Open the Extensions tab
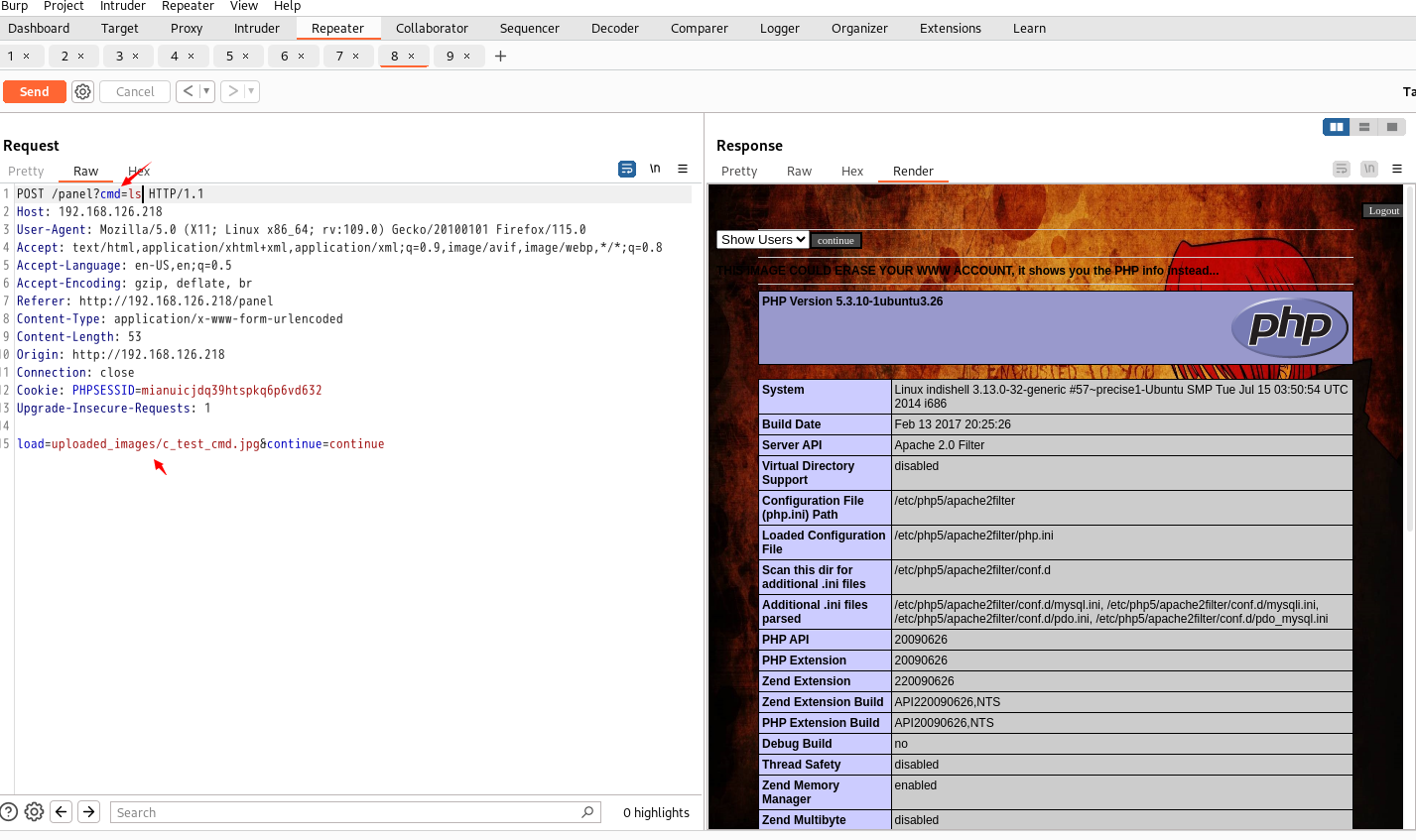Viewport: 1416px width, 840px height. [x=951, y=28]
